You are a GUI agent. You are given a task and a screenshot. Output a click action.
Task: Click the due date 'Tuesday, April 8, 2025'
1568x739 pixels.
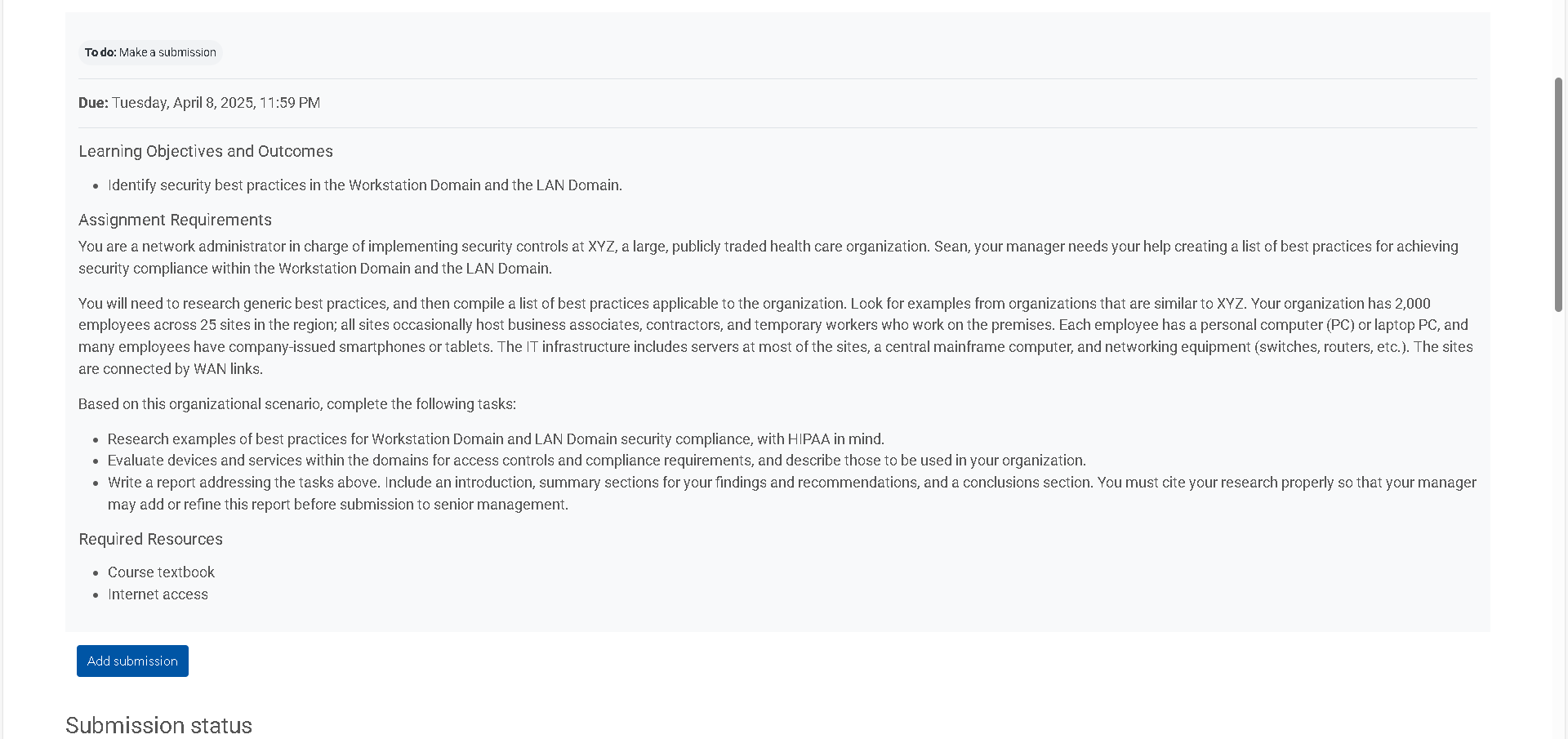(x=184, y=103)
